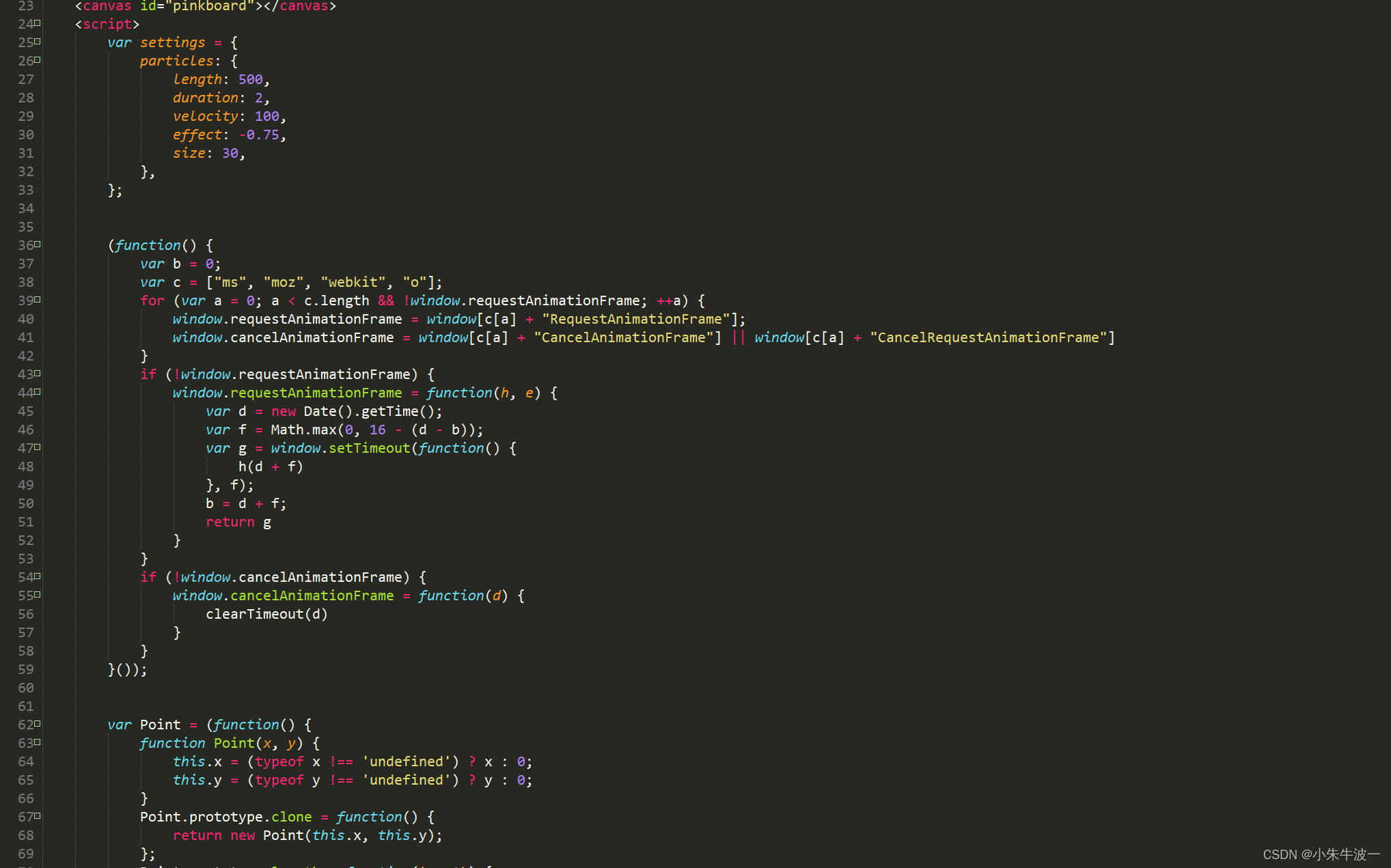Collapse the script tag fold marker at line 24
This screenshot has height=868, width=1391.
(x=38, y=23)
